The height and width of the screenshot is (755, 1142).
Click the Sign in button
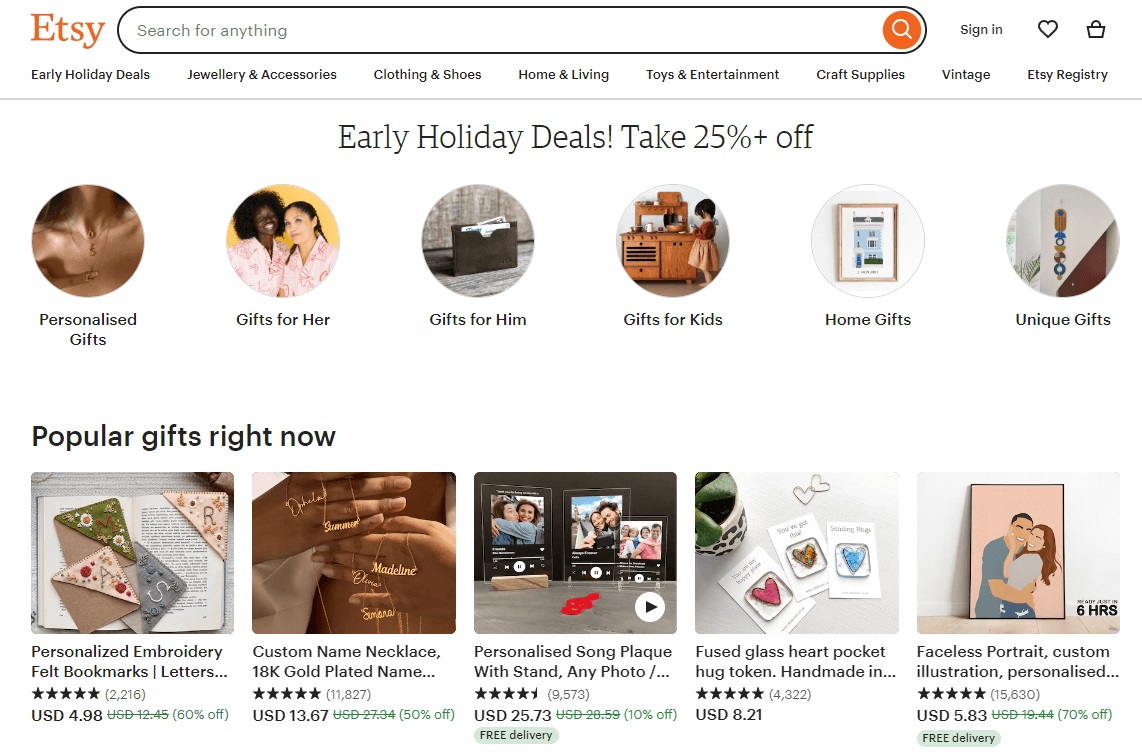pos(980,29)
